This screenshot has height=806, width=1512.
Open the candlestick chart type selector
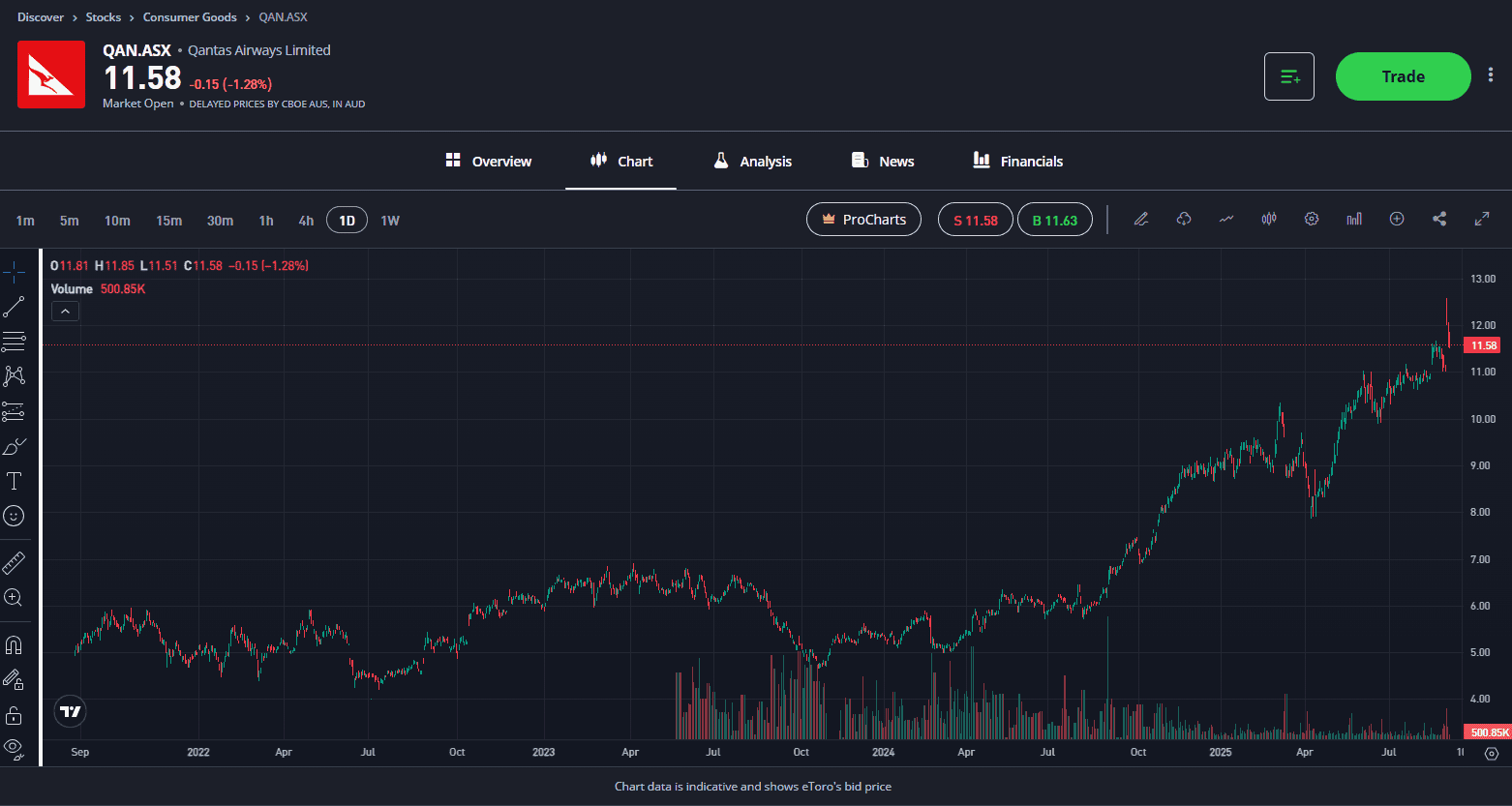pos(1269,219)
